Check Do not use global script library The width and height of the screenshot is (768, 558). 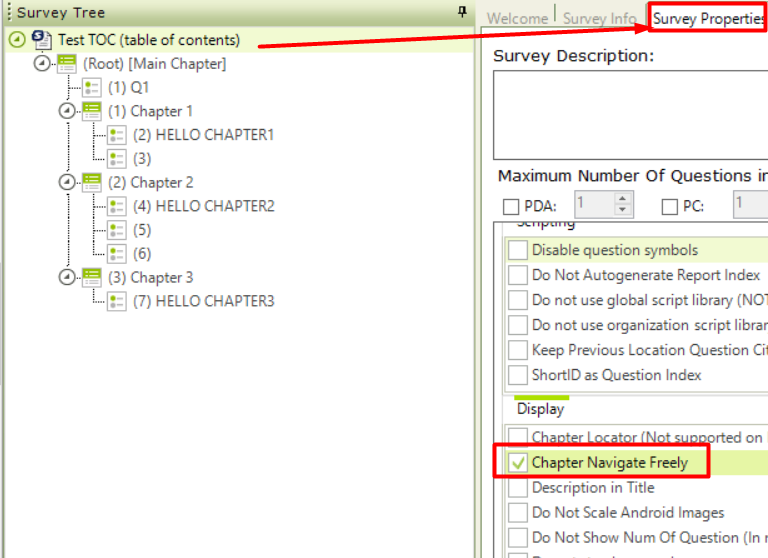pyautogui.click(x=518, y=300)
